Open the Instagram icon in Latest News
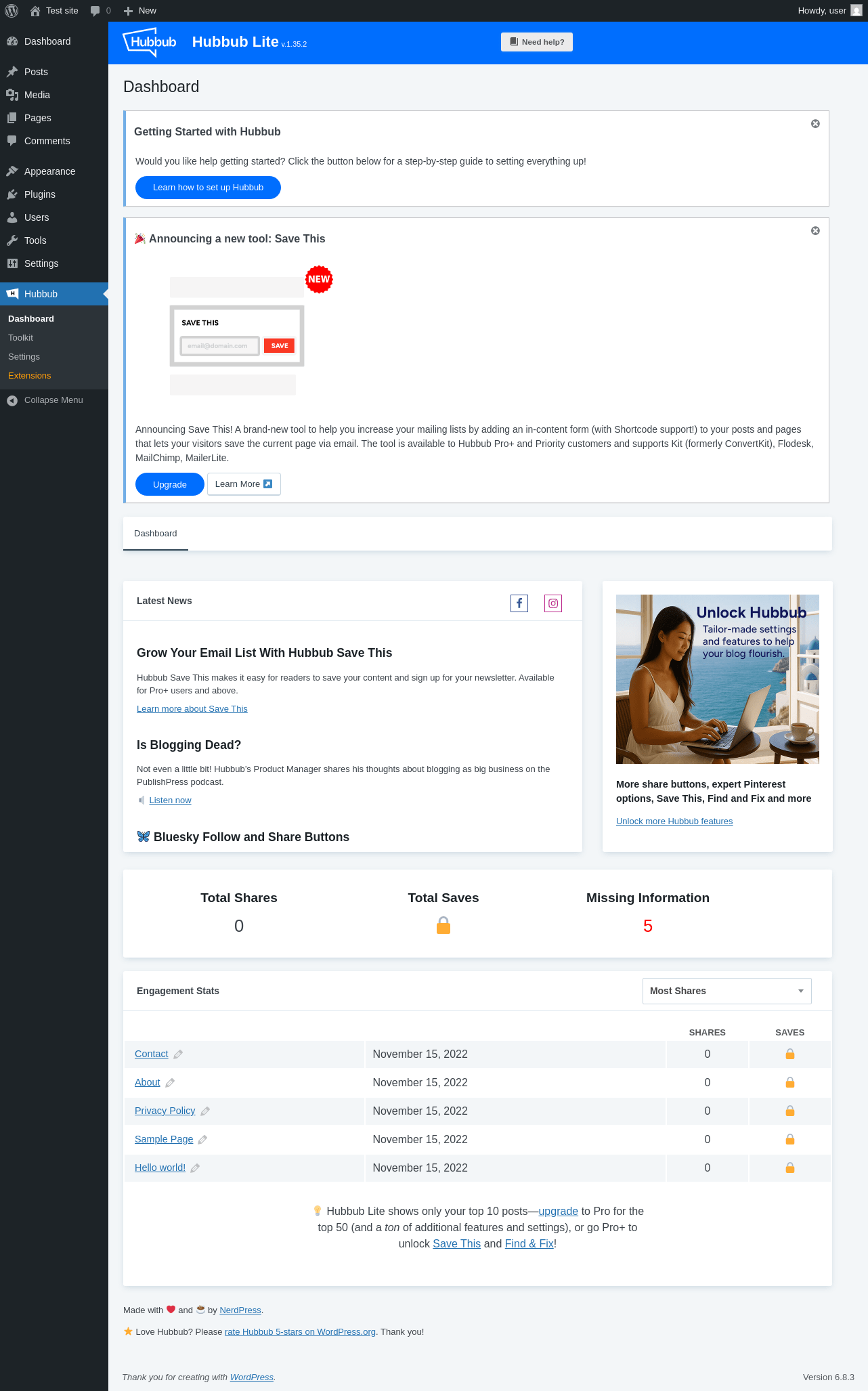This screenshot has height=1391, width=868. 553,603
